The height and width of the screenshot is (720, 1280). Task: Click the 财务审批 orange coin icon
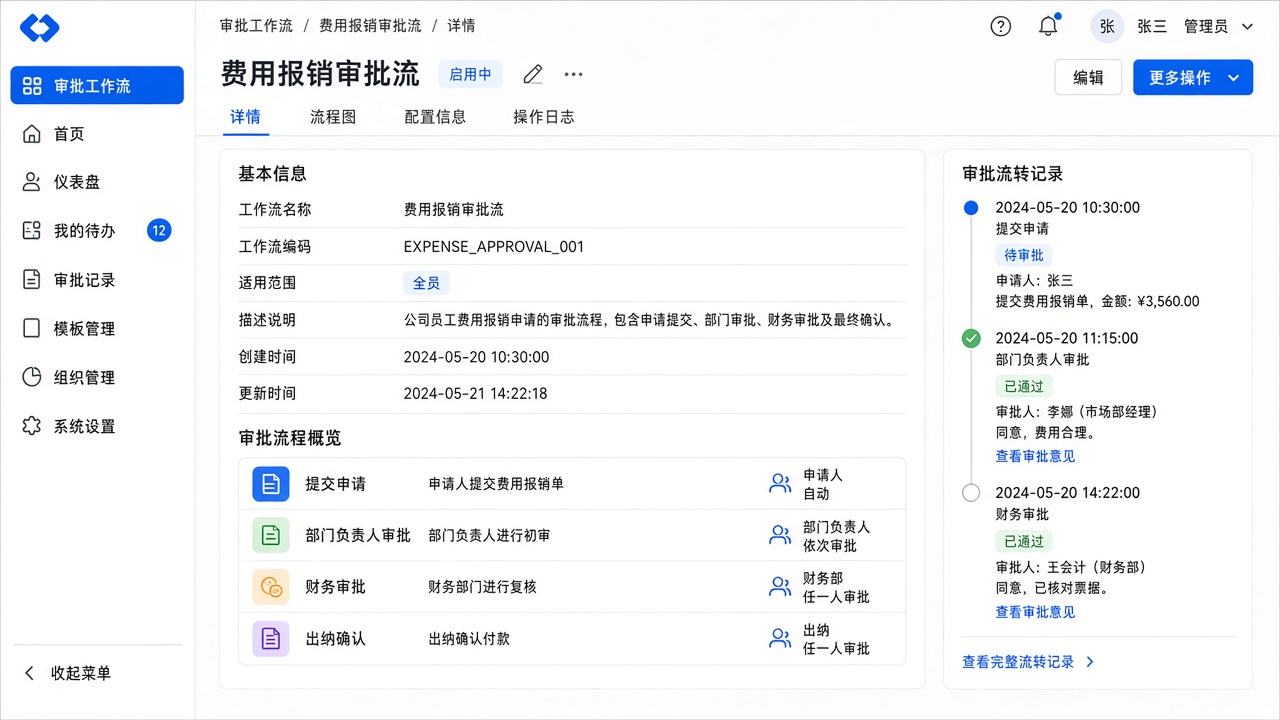pos(270,587)
